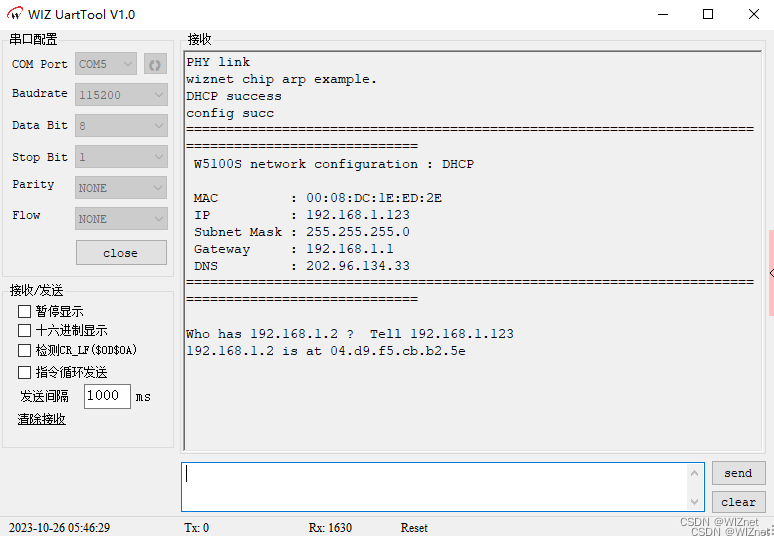
Task: Click 'wiznet chip arp example.' line
Action: (x=281, y=79)
